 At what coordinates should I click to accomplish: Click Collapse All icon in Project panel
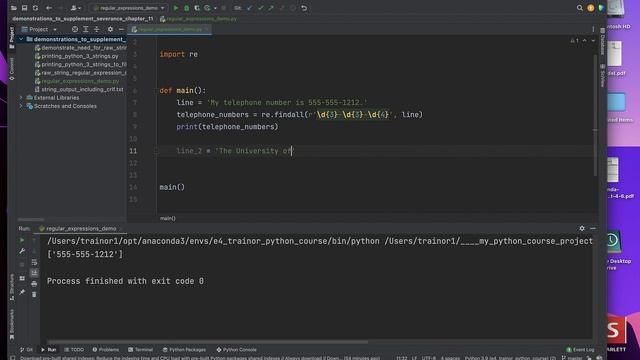coord(97,29)
